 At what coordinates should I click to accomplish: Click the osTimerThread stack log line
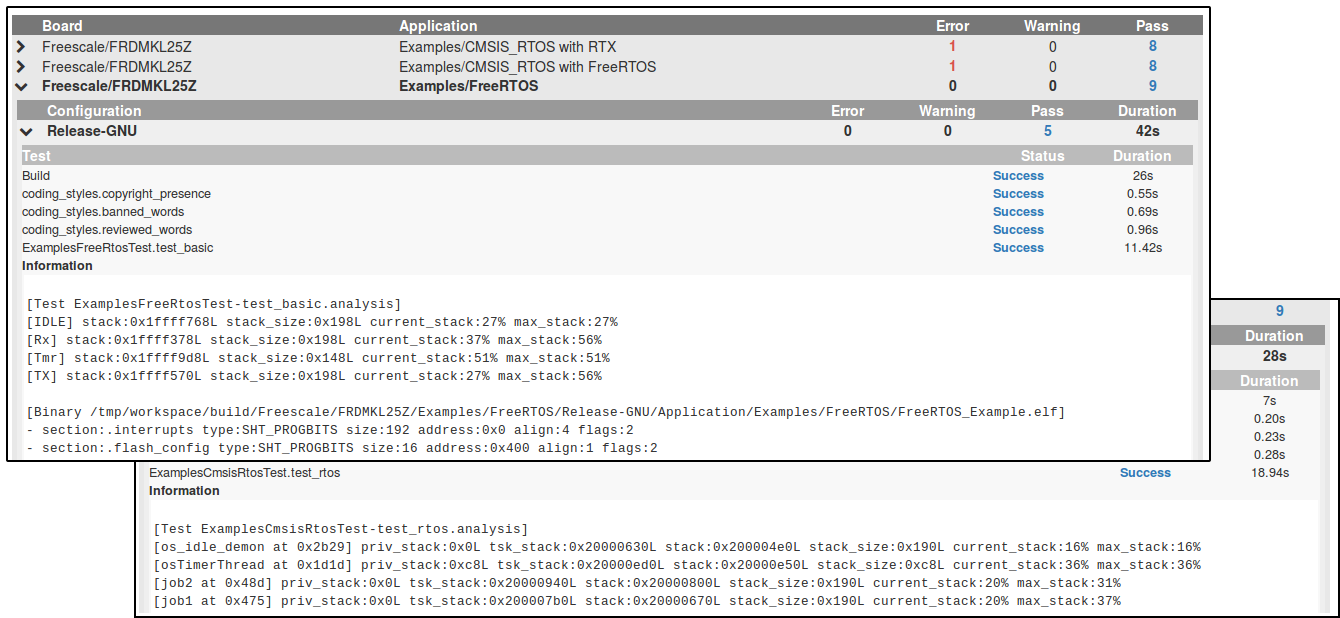[677, 565]
